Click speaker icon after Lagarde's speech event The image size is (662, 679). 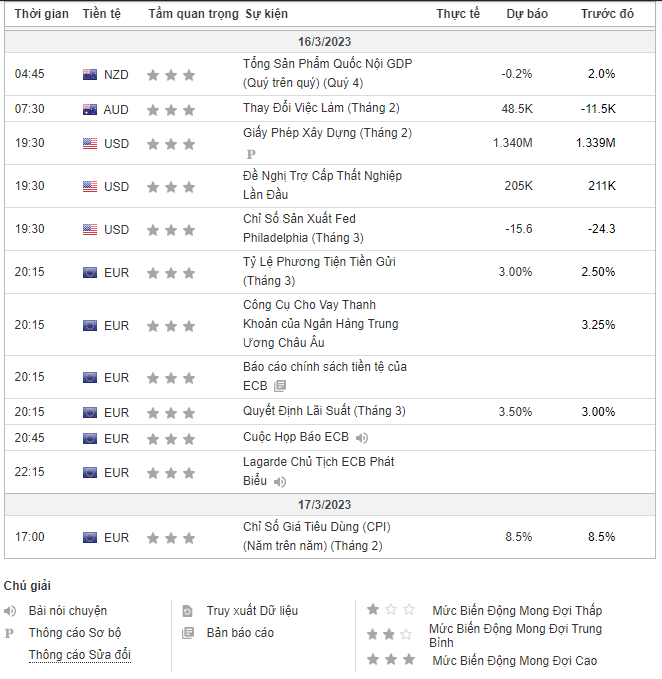[280, 482]
